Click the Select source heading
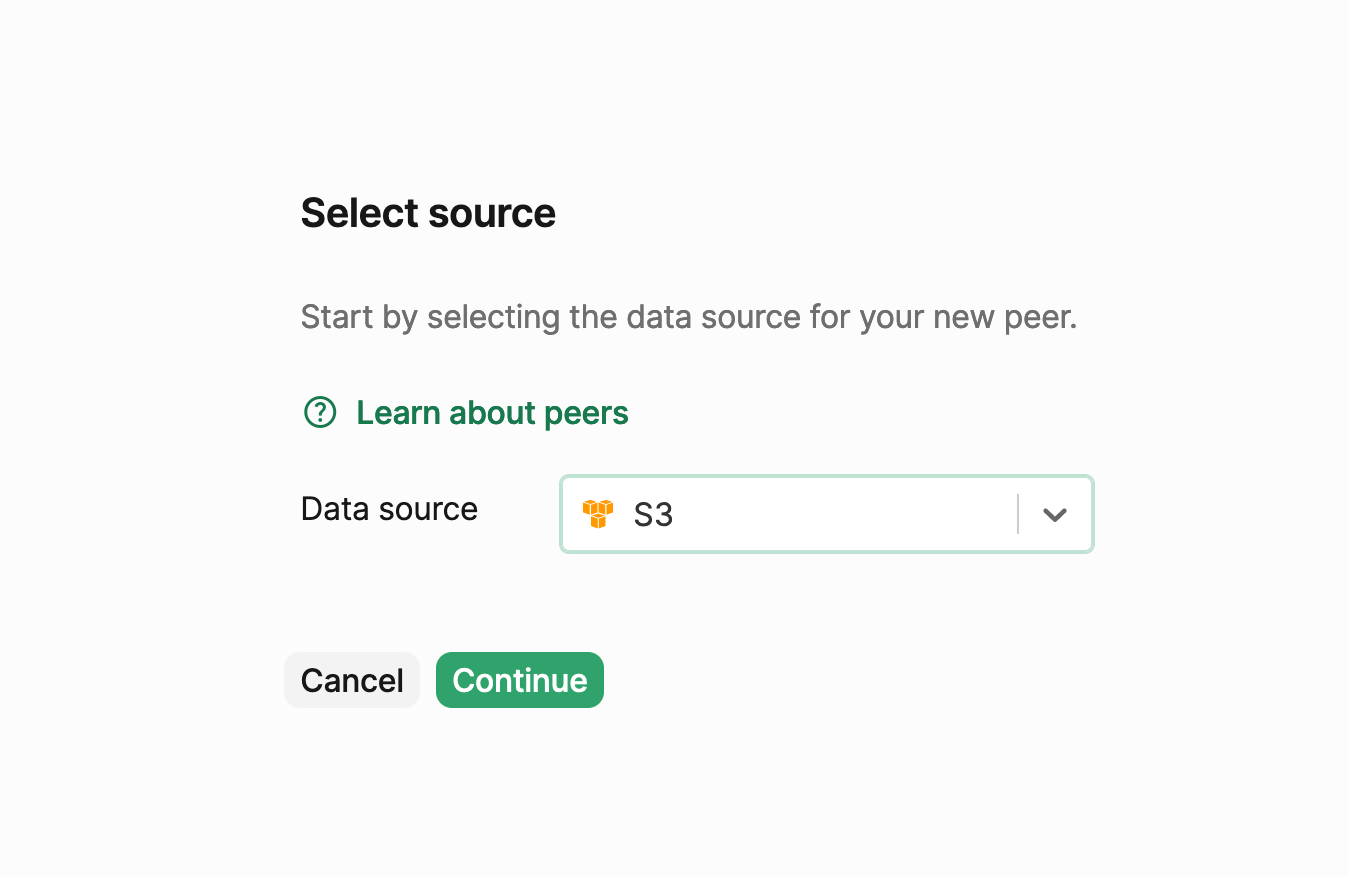The width and height of the screenshot is (1348, 876). click(x=428, y=213)
